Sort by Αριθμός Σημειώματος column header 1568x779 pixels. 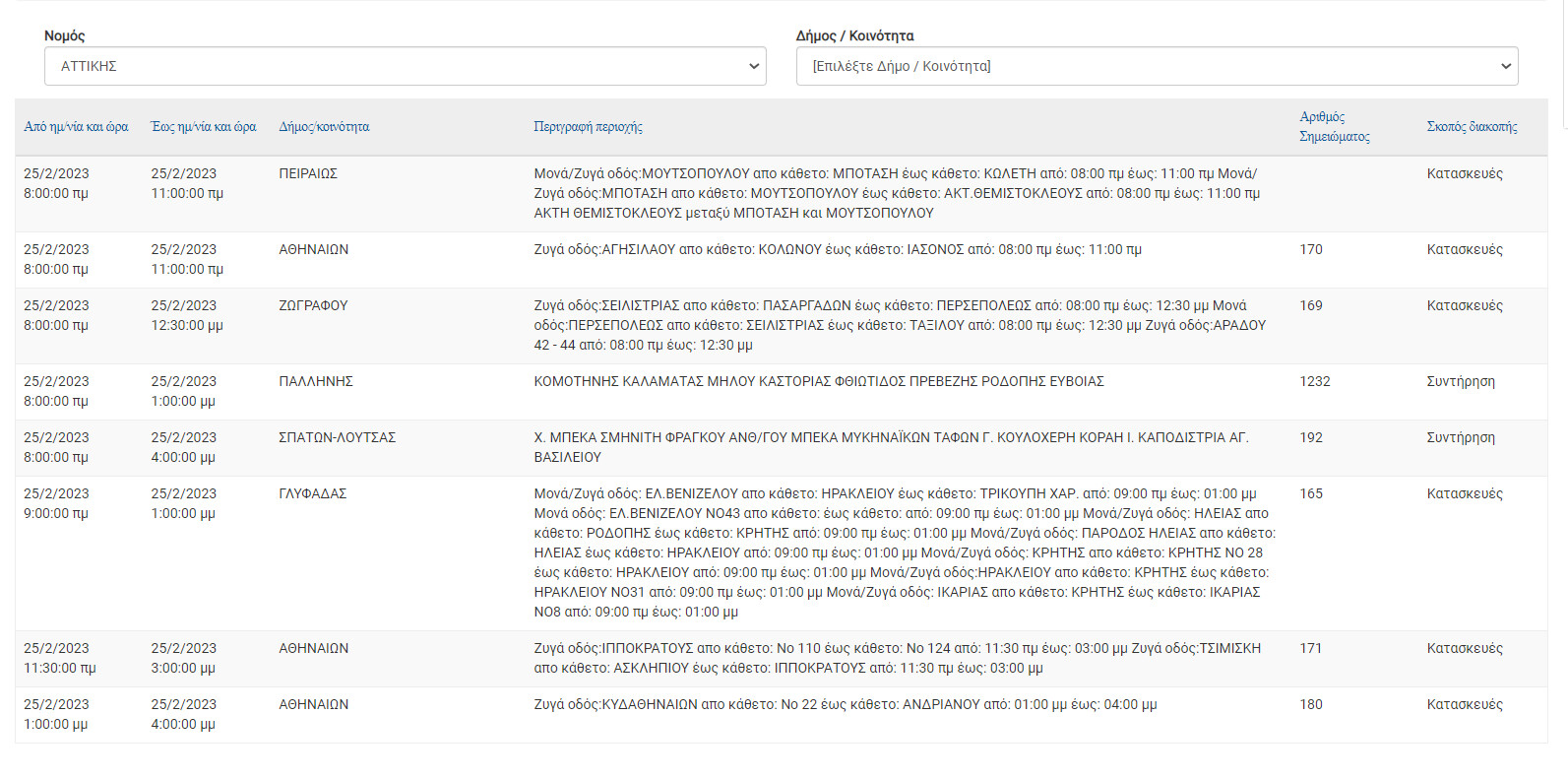tap(1335, 127)
